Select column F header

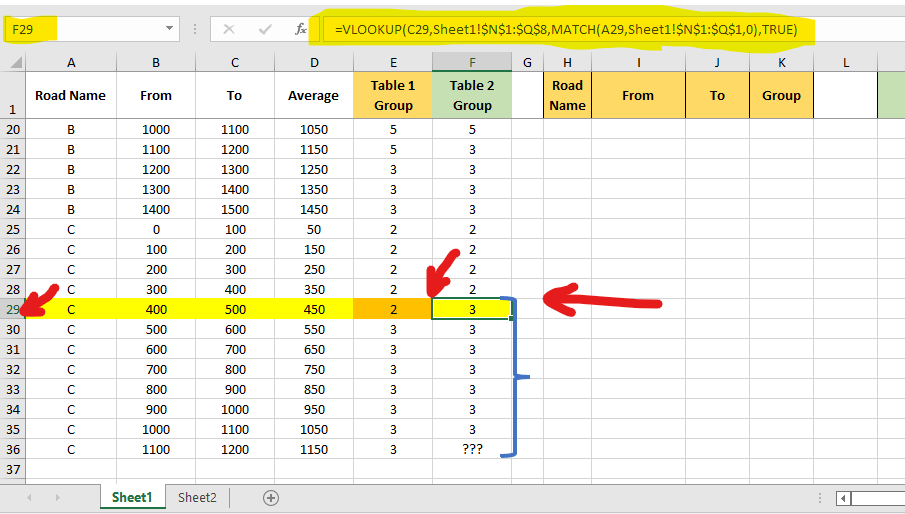point(472,62)
